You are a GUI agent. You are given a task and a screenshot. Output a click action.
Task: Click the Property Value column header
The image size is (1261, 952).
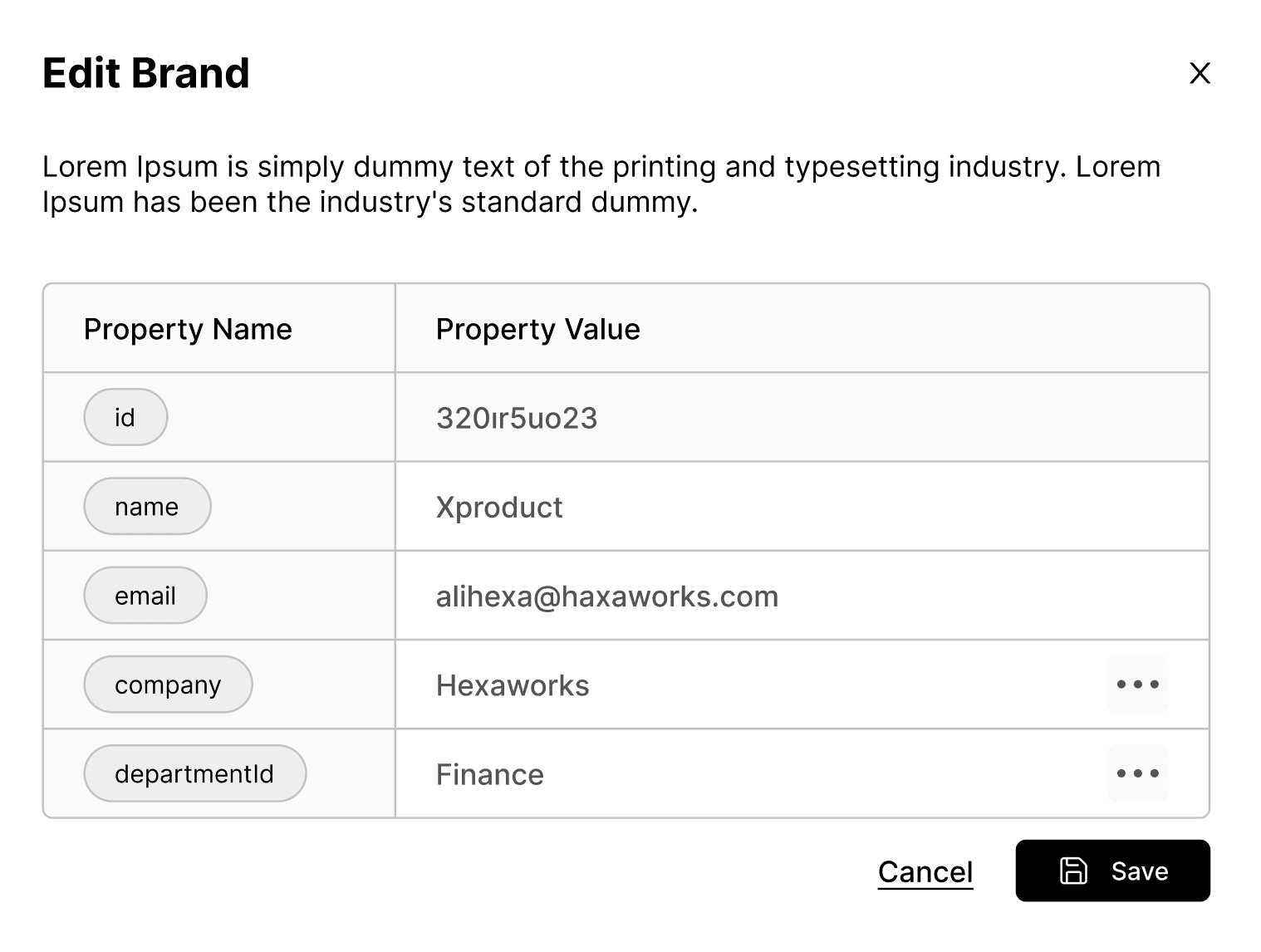537,329
